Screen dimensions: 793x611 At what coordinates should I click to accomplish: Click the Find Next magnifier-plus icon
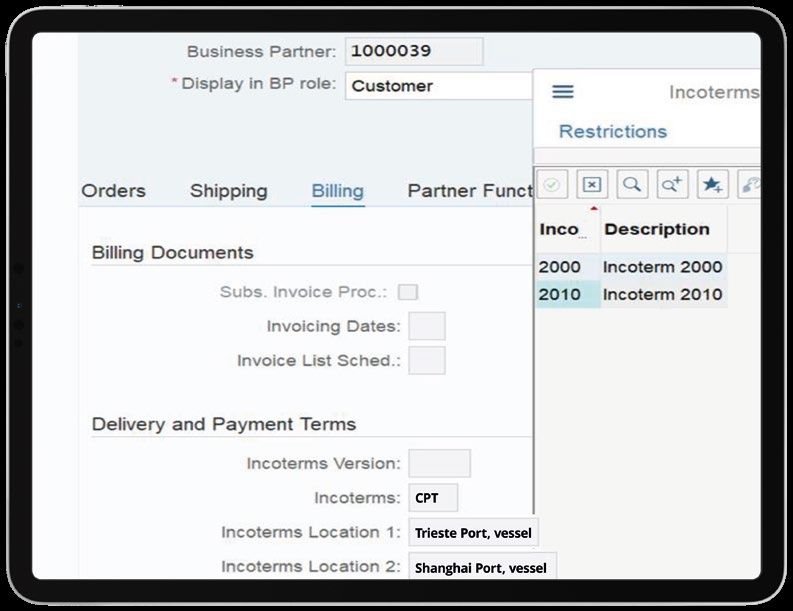(672, 184)
